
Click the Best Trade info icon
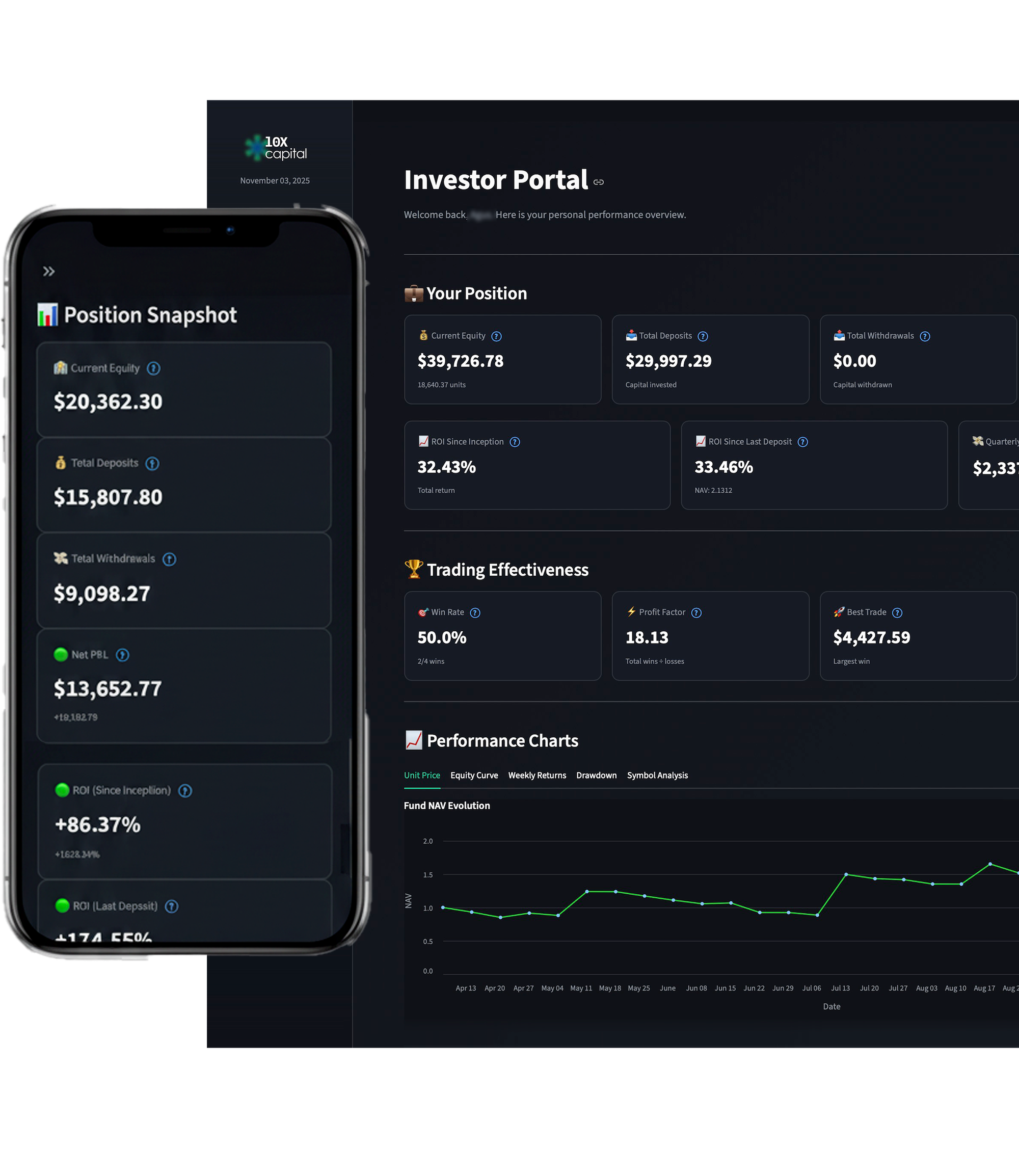(x=897, y=612)
